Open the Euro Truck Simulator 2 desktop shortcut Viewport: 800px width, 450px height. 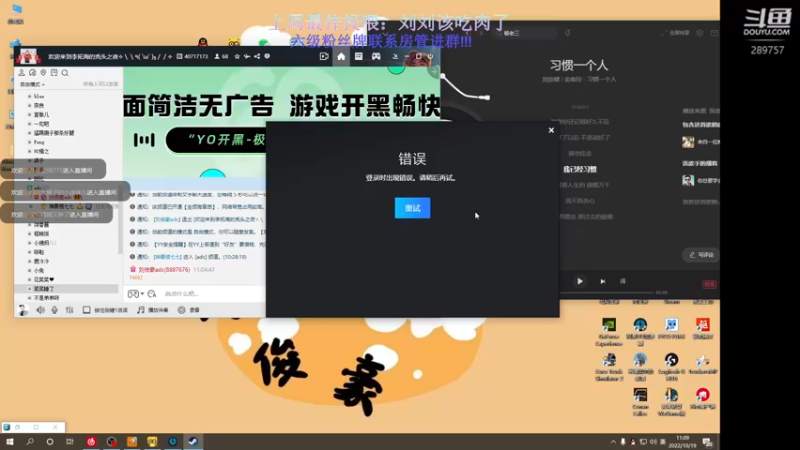coord(609,367)
